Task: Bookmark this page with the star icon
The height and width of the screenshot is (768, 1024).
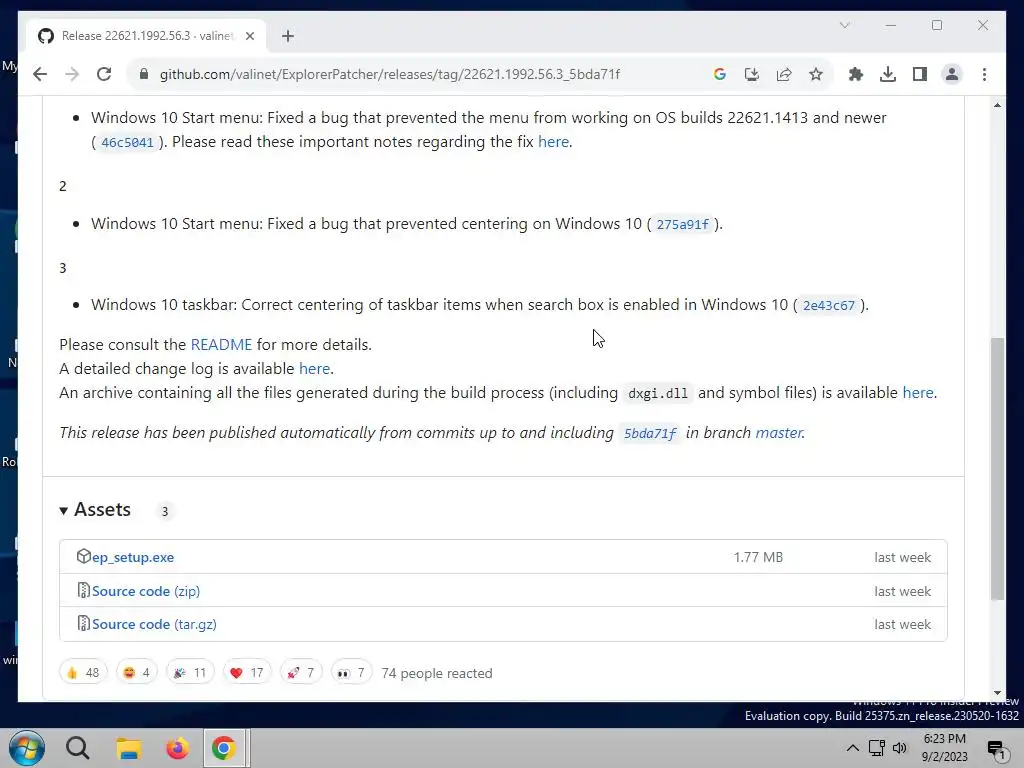Action: 816,74
